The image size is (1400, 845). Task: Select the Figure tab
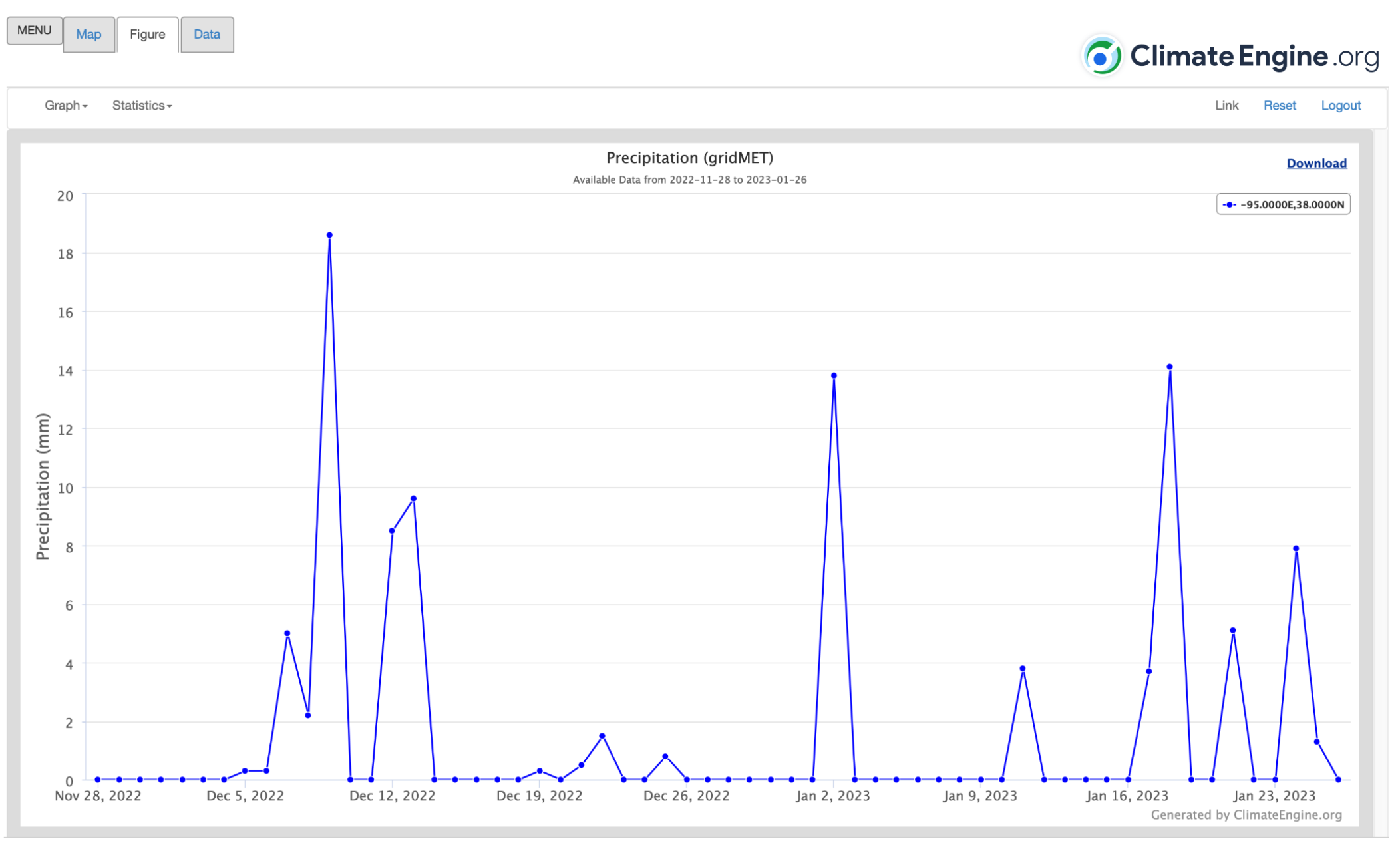(x=147, y=35)
